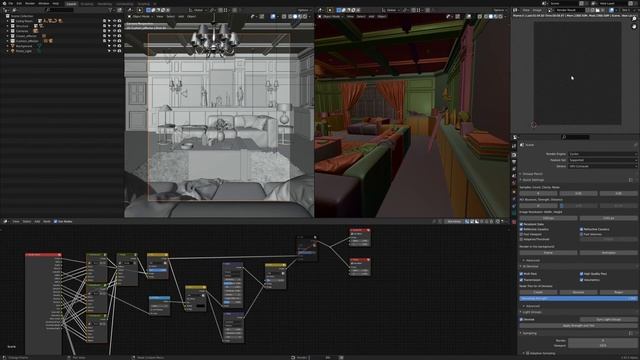
Task: Open Render properties tab icon
Action: coord(514,155)
